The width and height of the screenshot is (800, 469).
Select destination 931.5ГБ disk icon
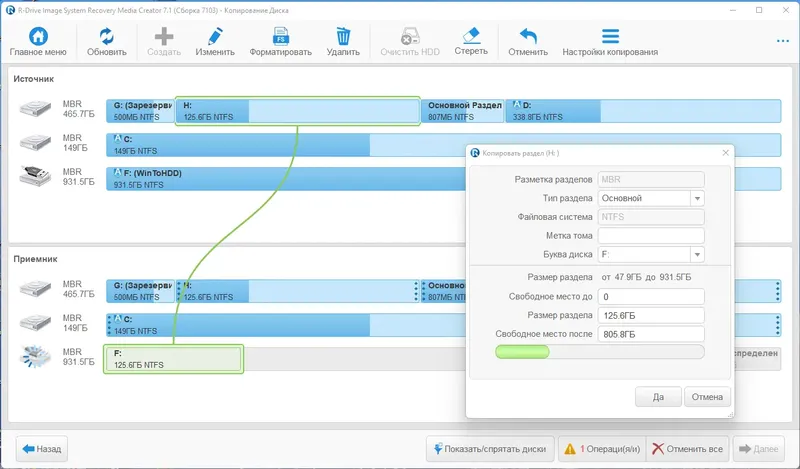35,356
